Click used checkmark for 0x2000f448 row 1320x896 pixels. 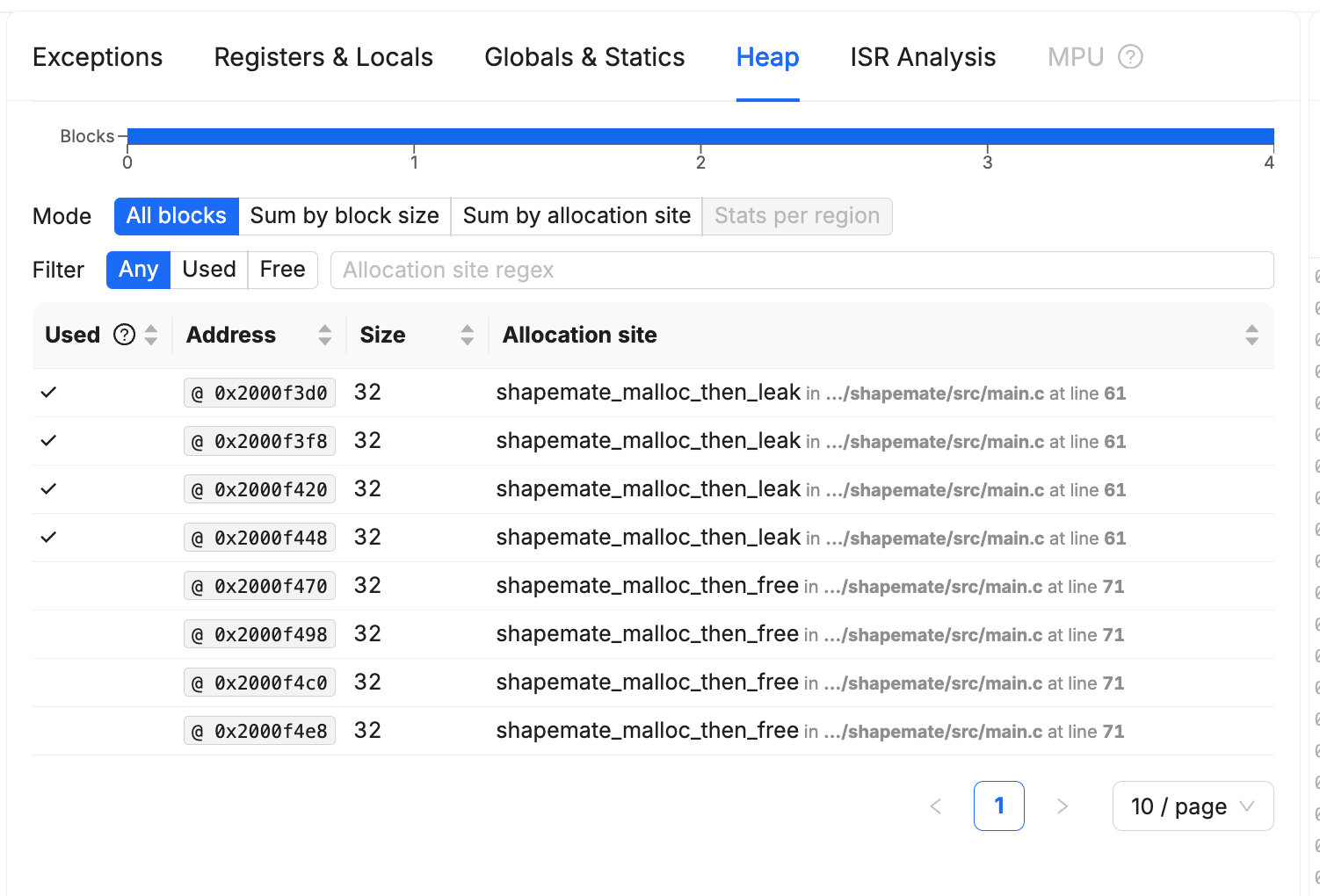[48, 538]
